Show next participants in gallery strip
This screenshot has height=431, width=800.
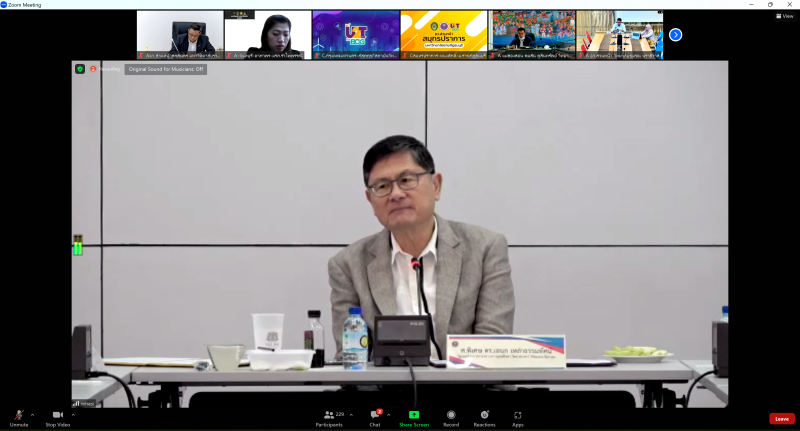tap(675, 34)
